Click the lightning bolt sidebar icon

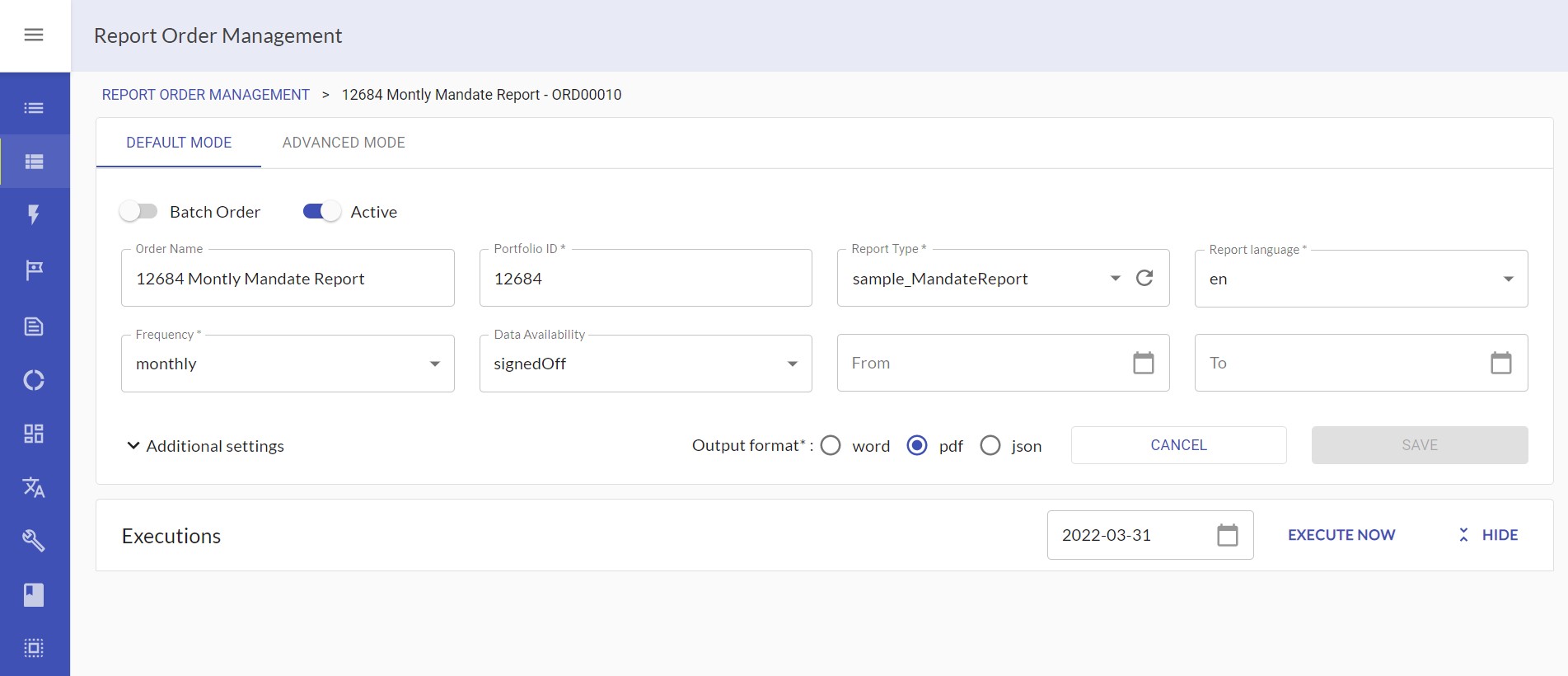(x=34, y=214)
